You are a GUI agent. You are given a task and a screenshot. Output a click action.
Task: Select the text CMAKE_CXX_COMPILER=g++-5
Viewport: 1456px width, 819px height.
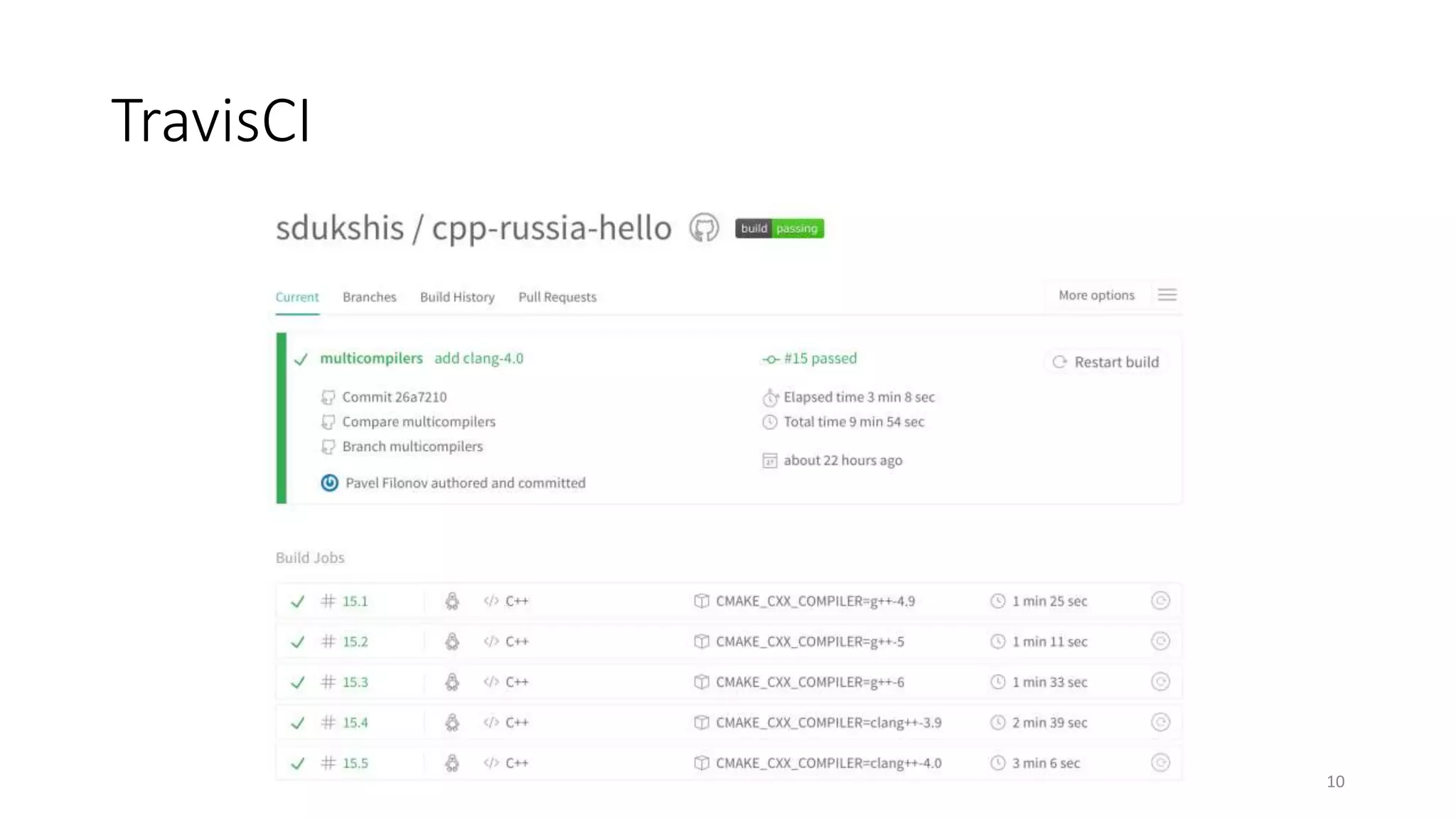810,642
